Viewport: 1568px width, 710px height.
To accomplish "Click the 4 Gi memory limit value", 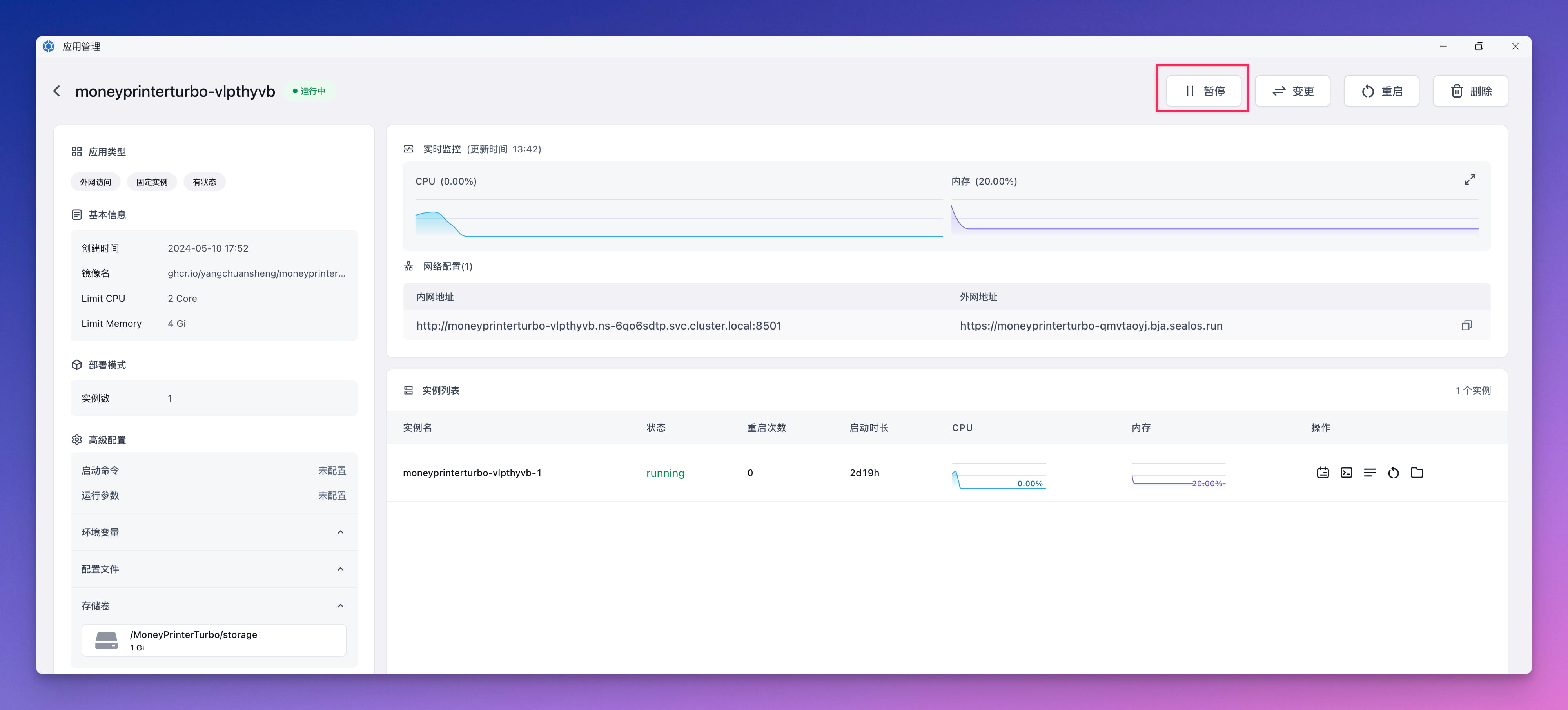I will [176, 324].
